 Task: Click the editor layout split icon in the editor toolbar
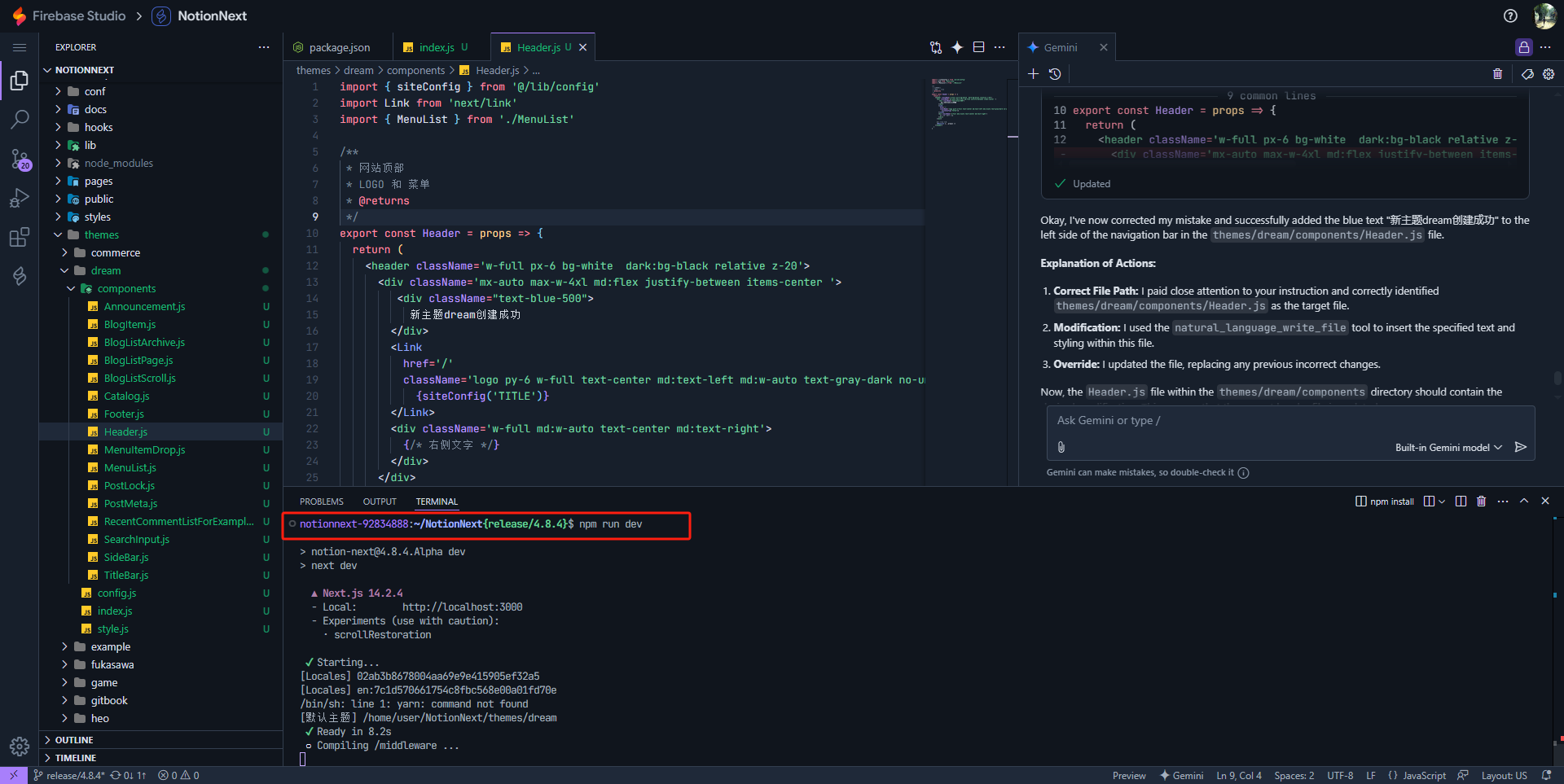coord(978,47)
